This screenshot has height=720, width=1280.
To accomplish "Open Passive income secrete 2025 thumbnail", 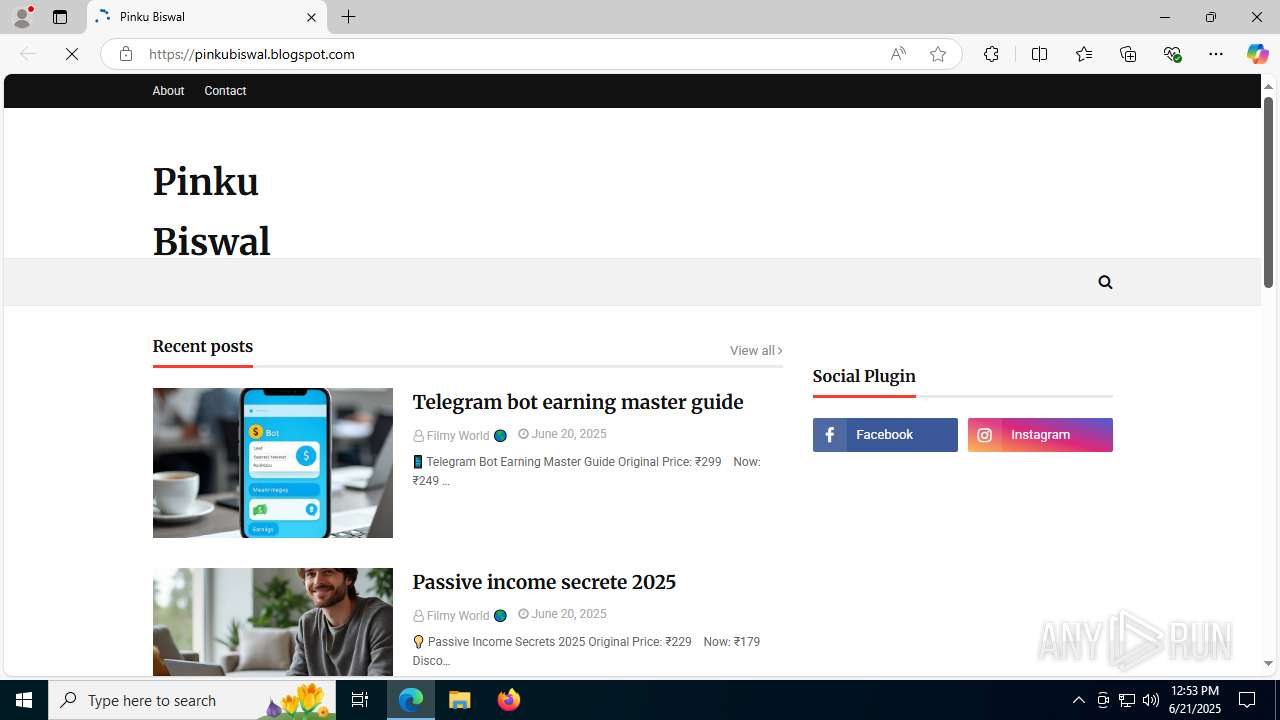I will (x=272, y=622).
